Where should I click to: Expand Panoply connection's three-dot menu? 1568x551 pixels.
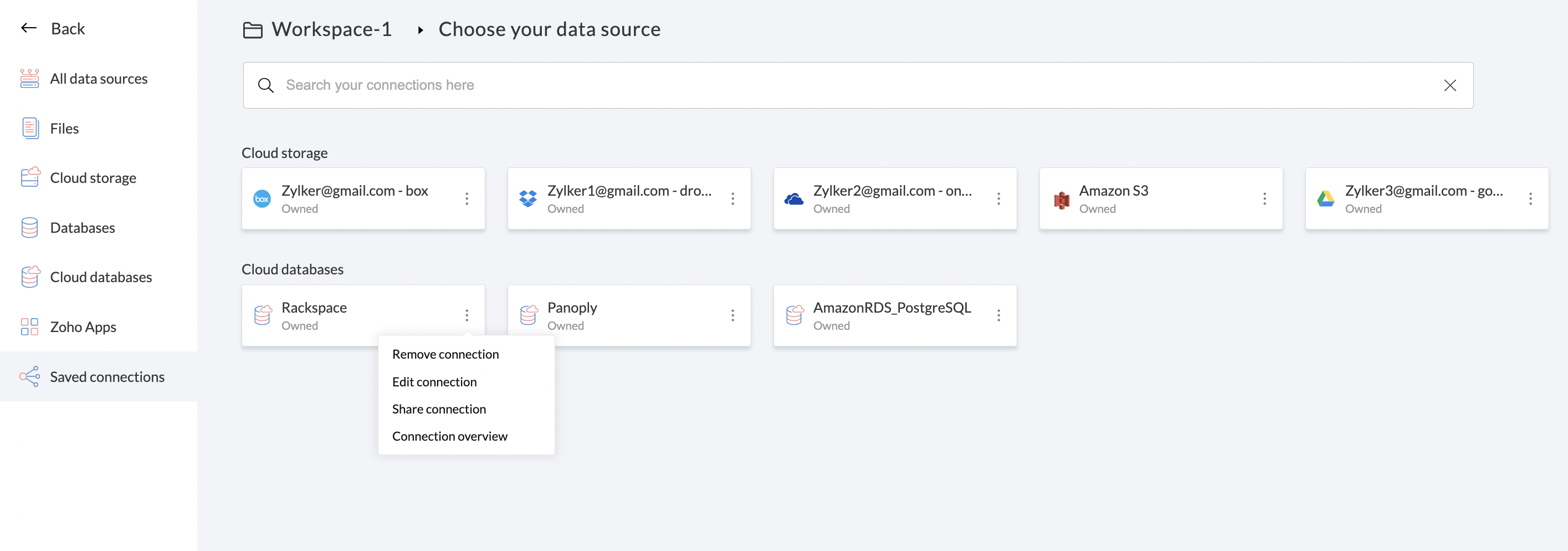[x=732, y=315]
